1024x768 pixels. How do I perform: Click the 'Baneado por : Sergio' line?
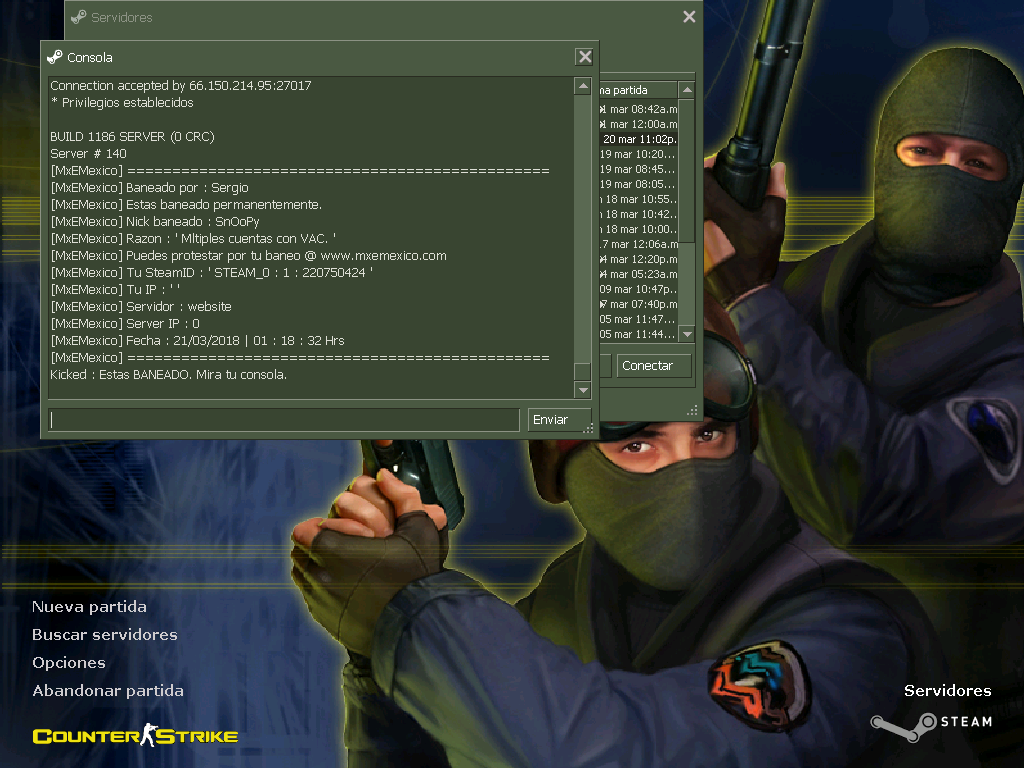150,187
